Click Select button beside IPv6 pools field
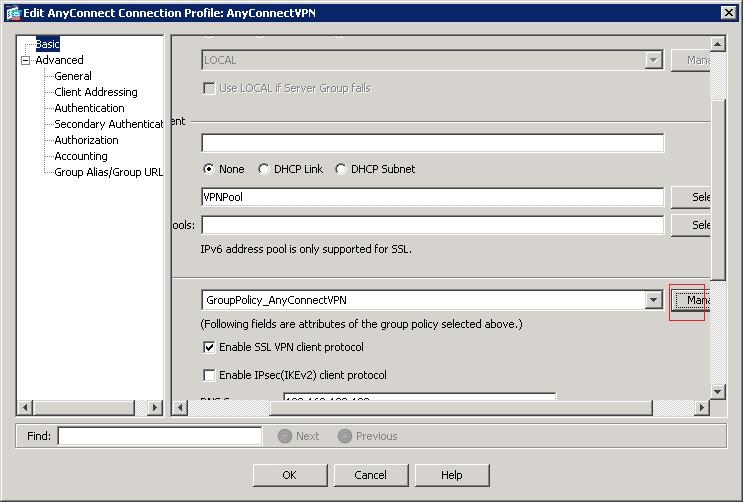 click(690, 225)
